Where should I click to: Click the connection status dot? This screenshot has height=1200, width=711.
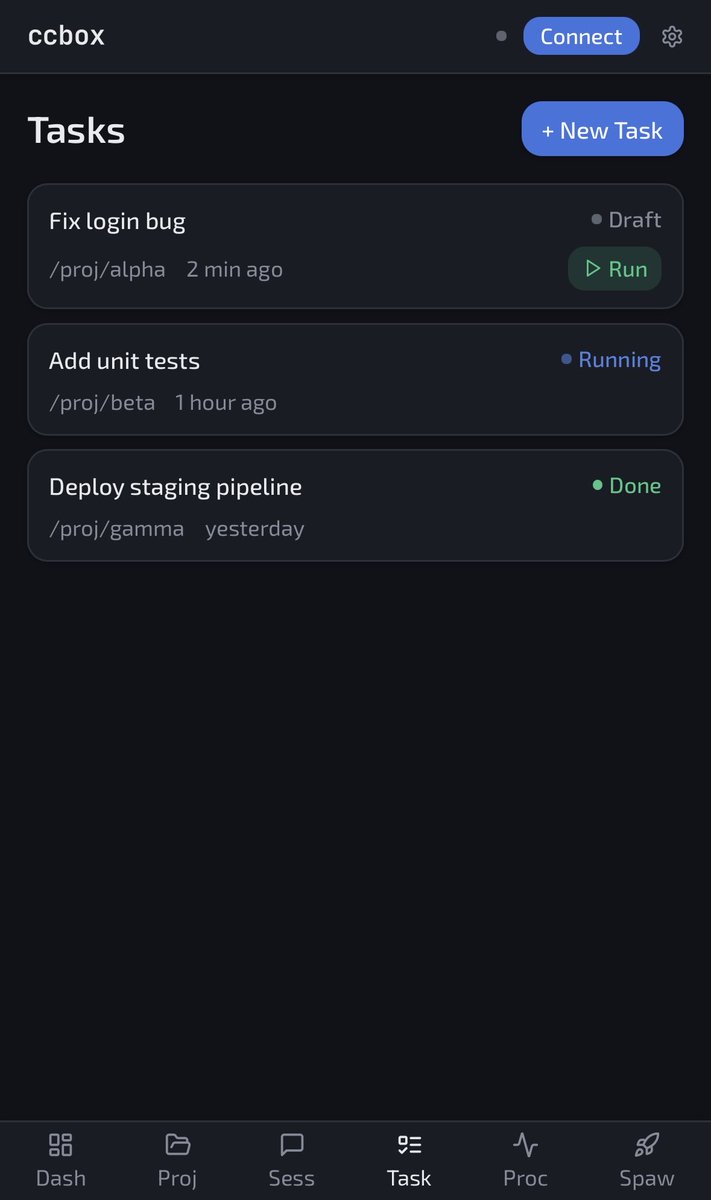pyautogui.click(x=501, y=37)
